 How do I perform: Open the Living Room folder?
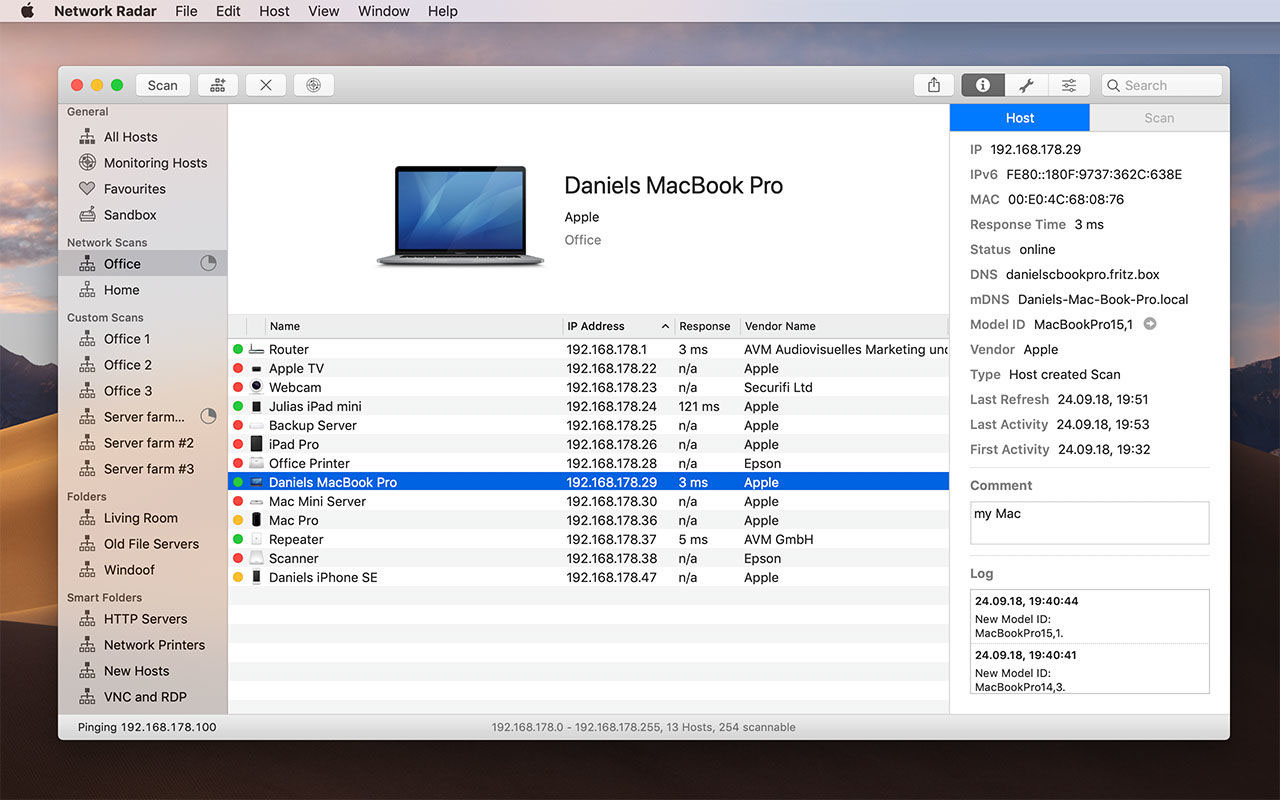click(x=142, y=518)
